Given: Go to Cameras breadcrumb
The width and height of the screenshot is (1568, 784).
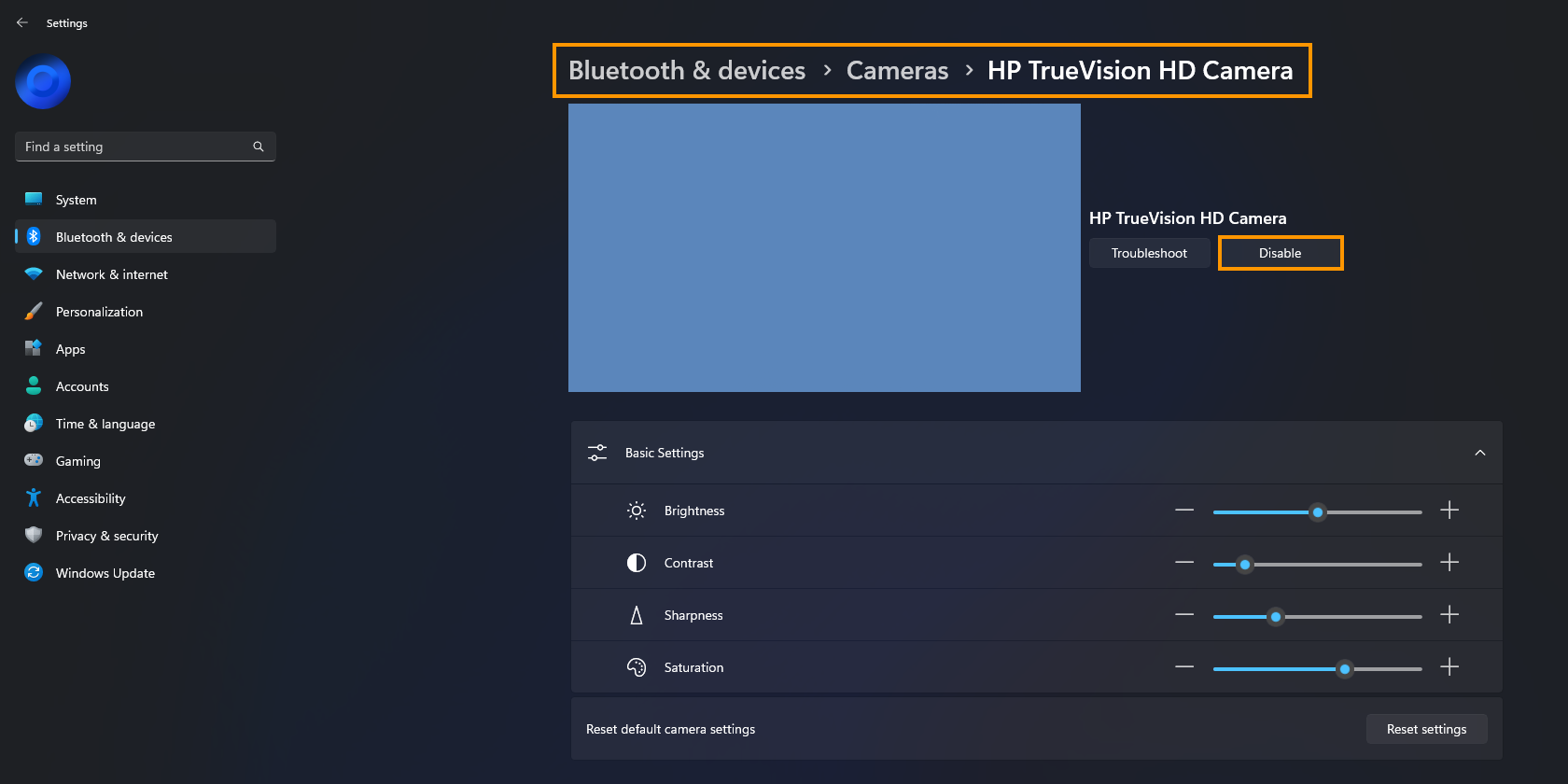Looking at the screenshot, I should [x=897, y=71].
